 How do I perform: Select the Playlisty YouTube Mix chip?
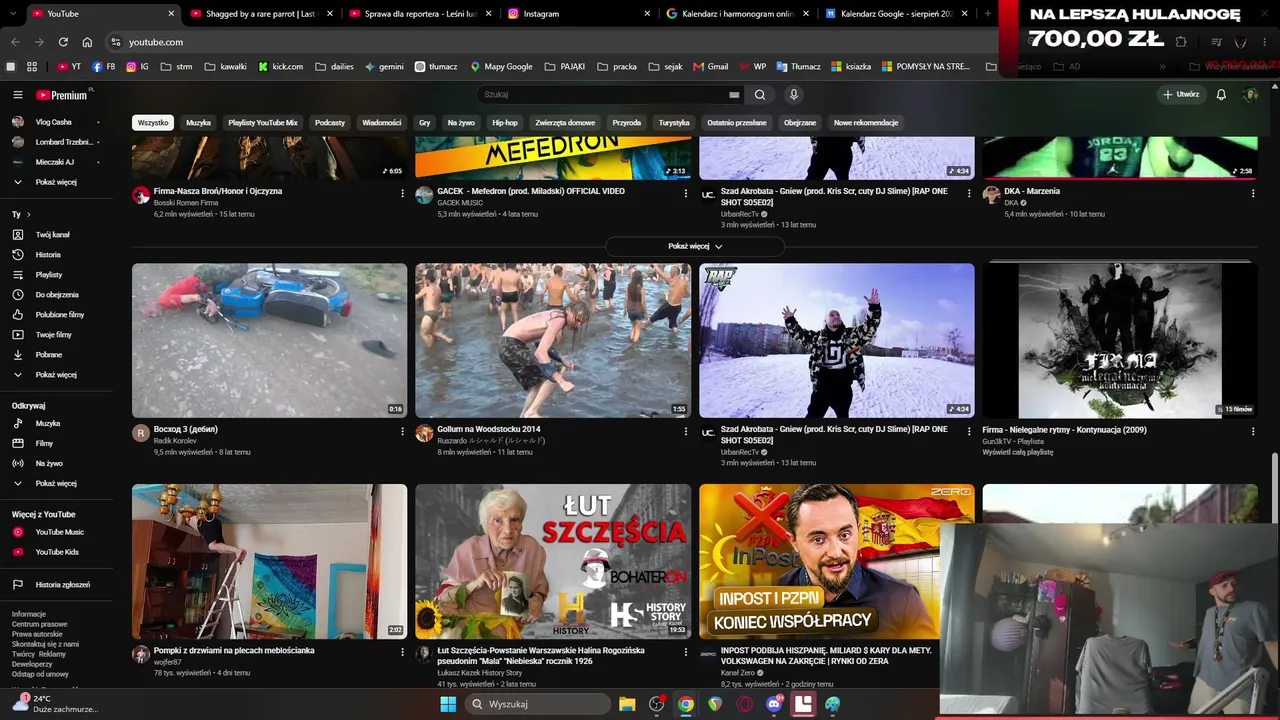point(263,123)
